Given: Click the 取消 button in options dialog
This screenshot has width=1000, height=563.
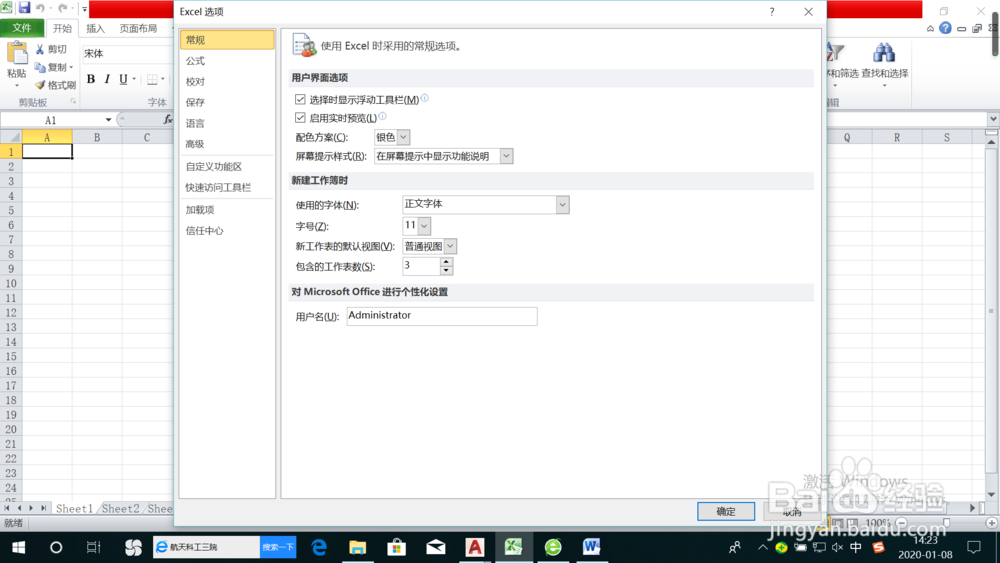Looking at the screenshot, I should (x=792, y=511).
